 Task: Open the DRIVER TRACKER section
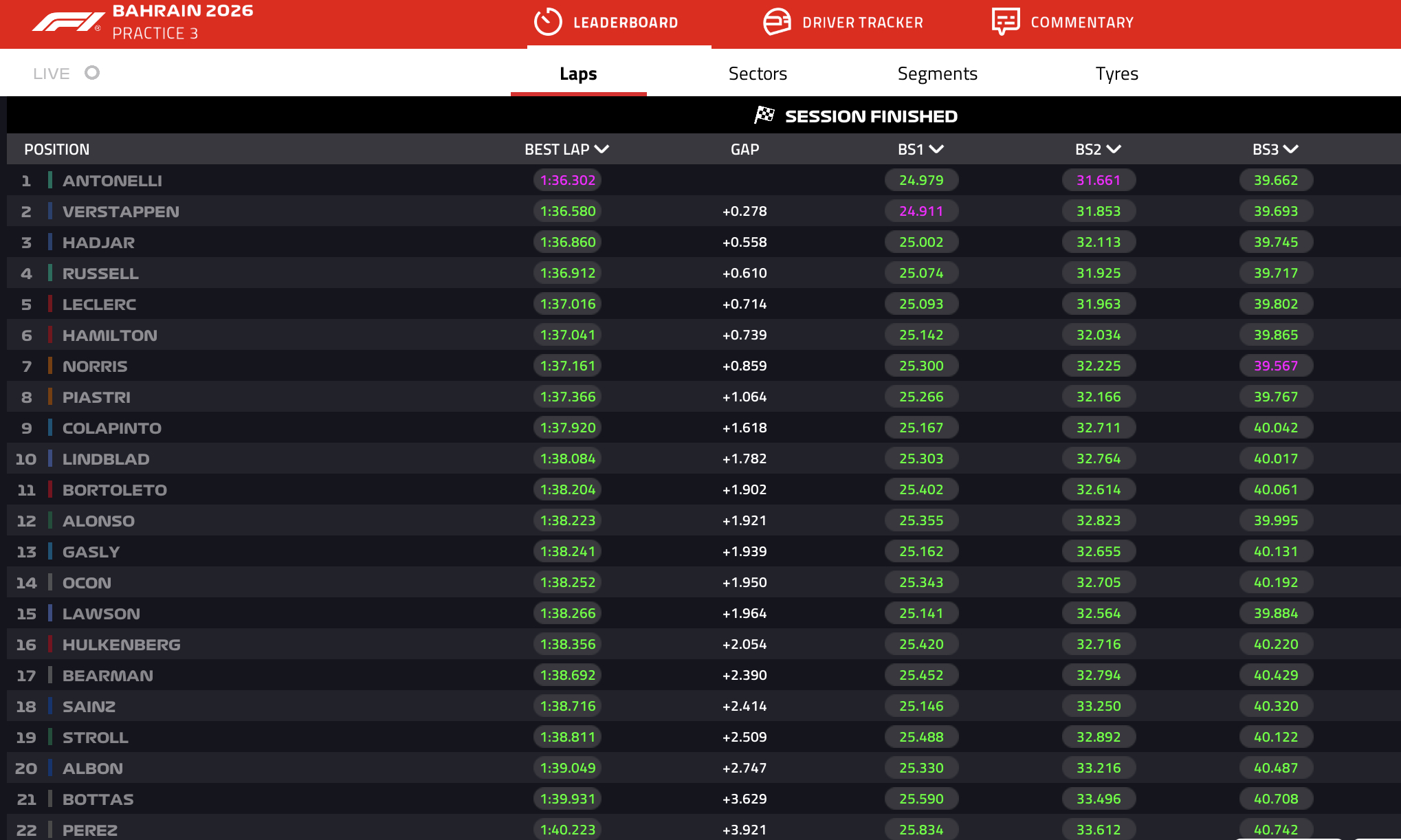843,23
